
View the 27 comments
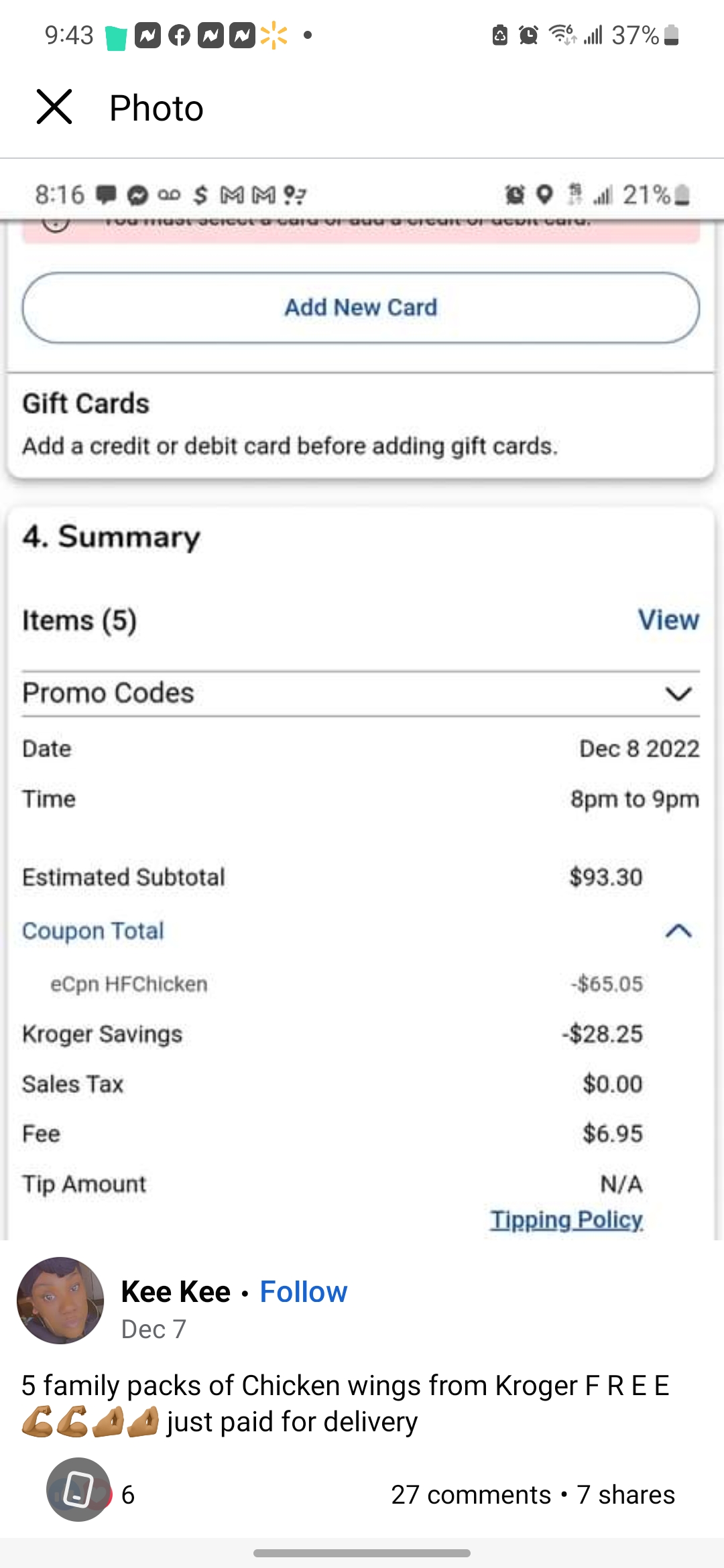coord(471,1495)
